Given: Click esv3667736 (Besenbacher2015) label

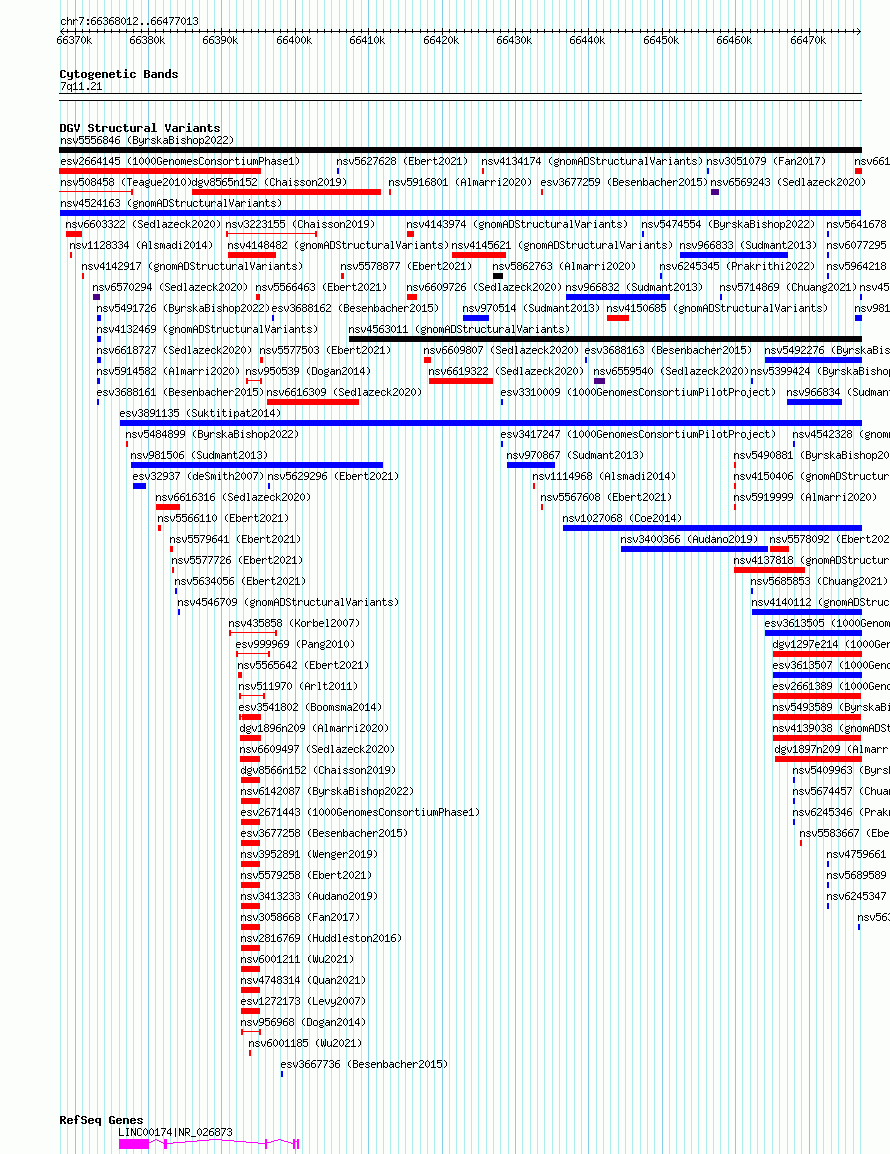Looking at the screenshot, I should 364,1064.
